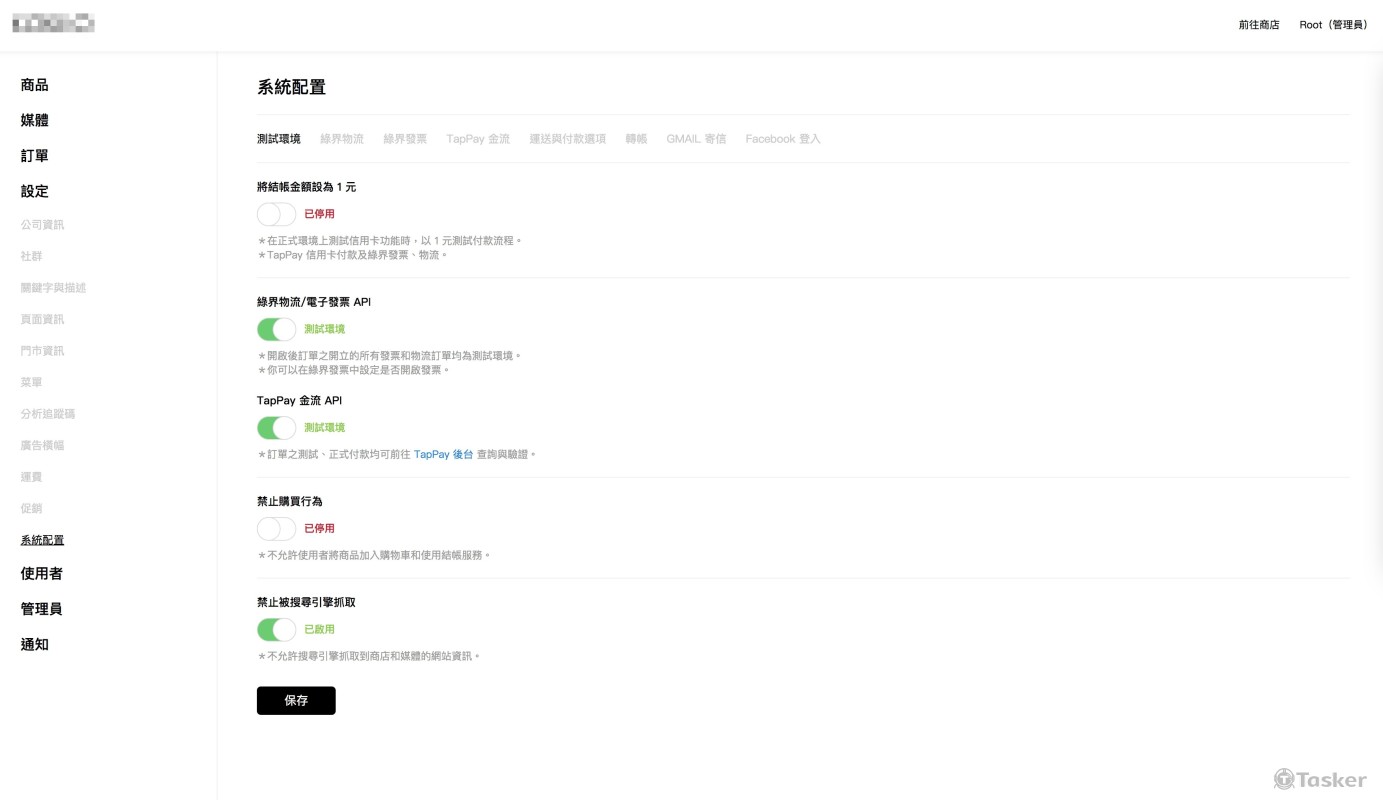
Task: Click the 保存 button
Action: [296, 701]
